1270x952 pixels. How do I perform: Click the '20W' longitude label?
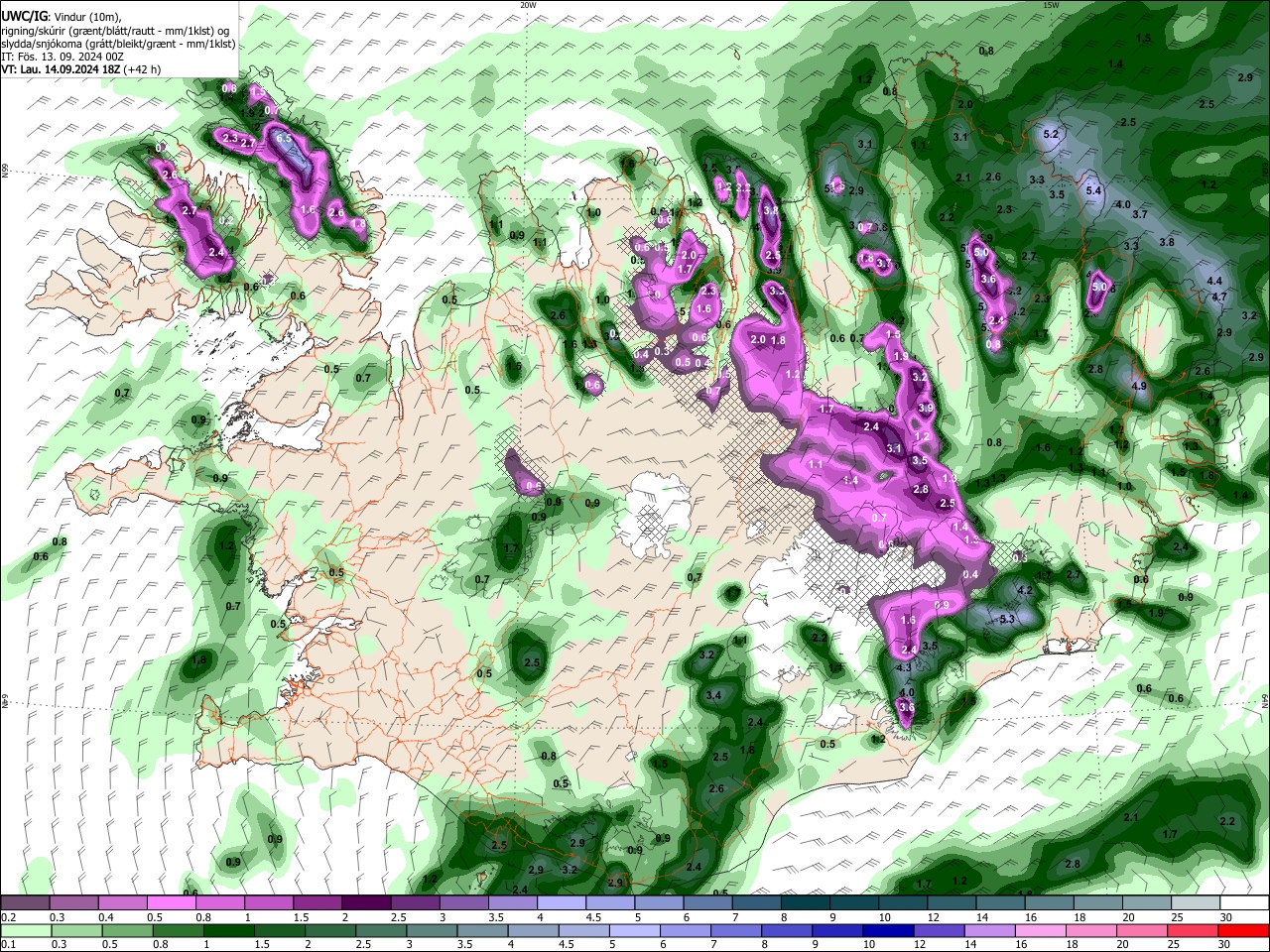528,5
